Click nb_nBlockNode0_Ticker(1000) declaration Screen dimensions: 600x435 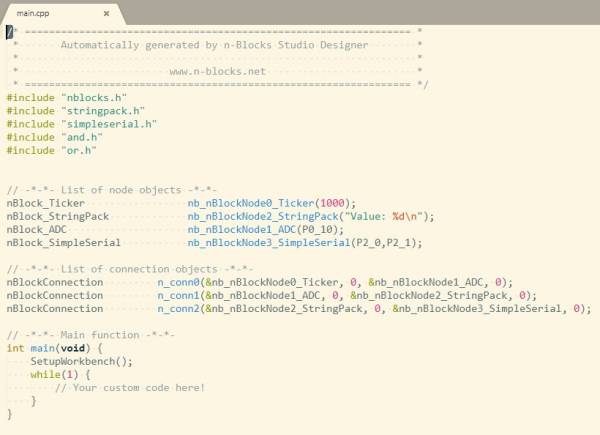click(x=272, y=203)
